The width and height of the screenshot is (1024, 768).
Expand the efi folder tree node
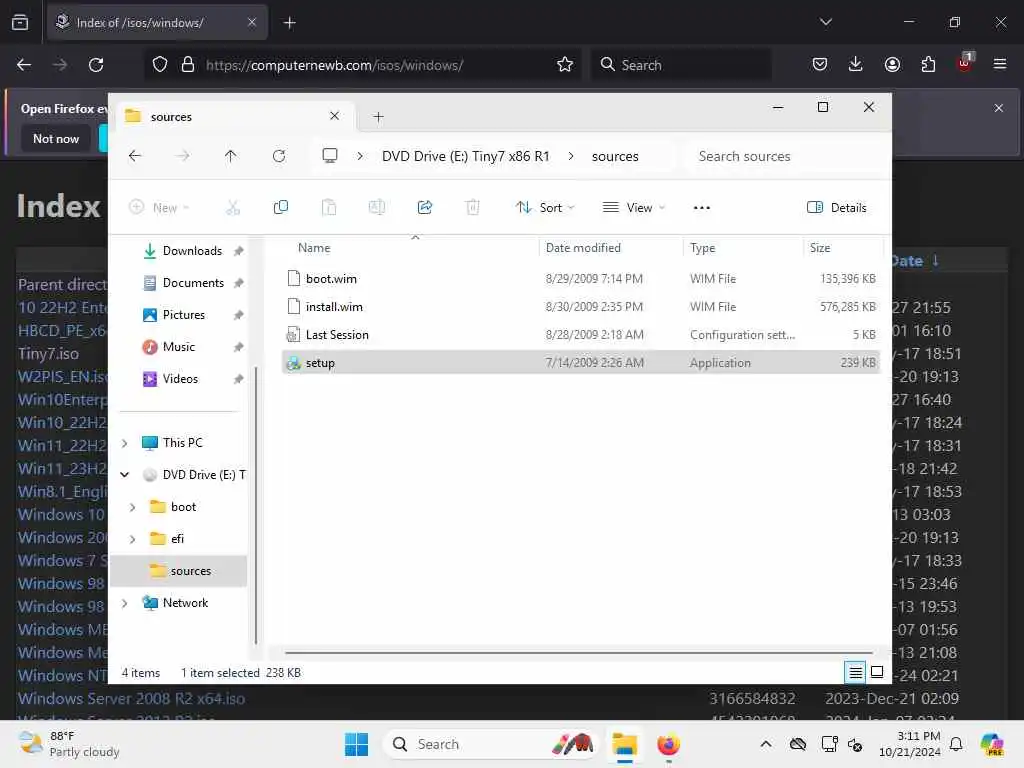click(x=133, y=539)
